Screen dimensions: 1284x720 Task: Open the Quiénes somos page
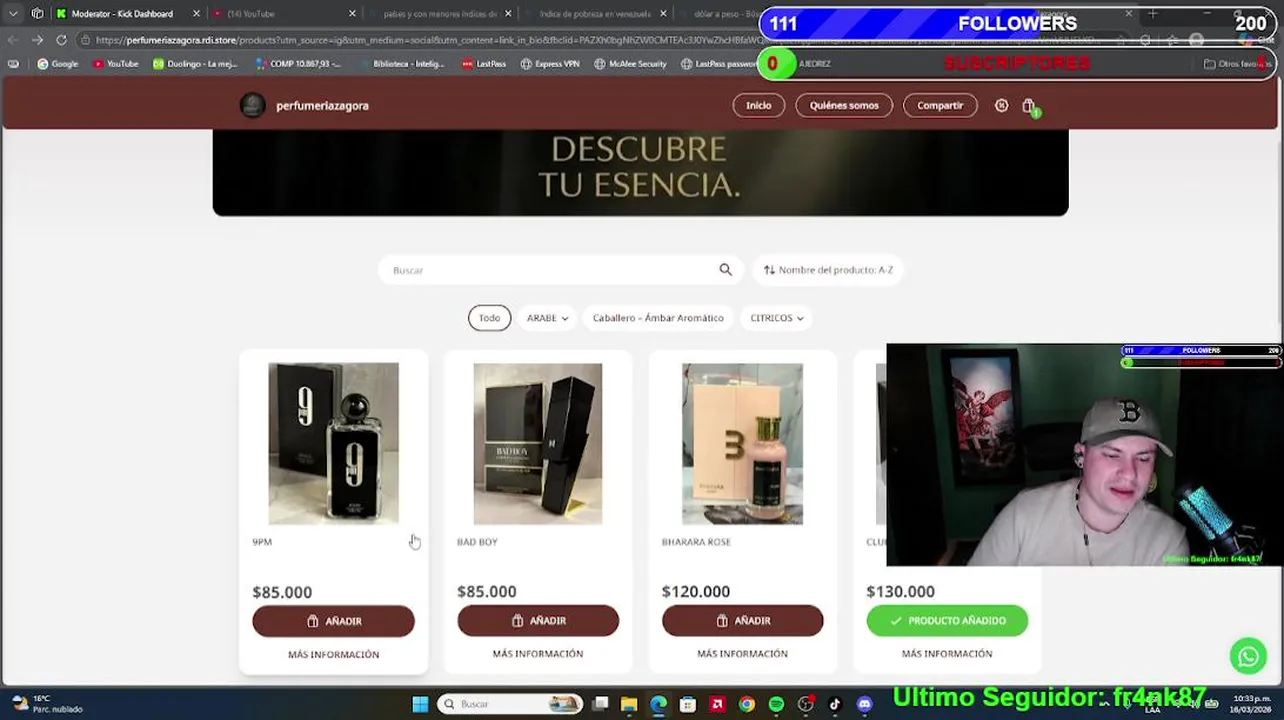coord(844,106)
